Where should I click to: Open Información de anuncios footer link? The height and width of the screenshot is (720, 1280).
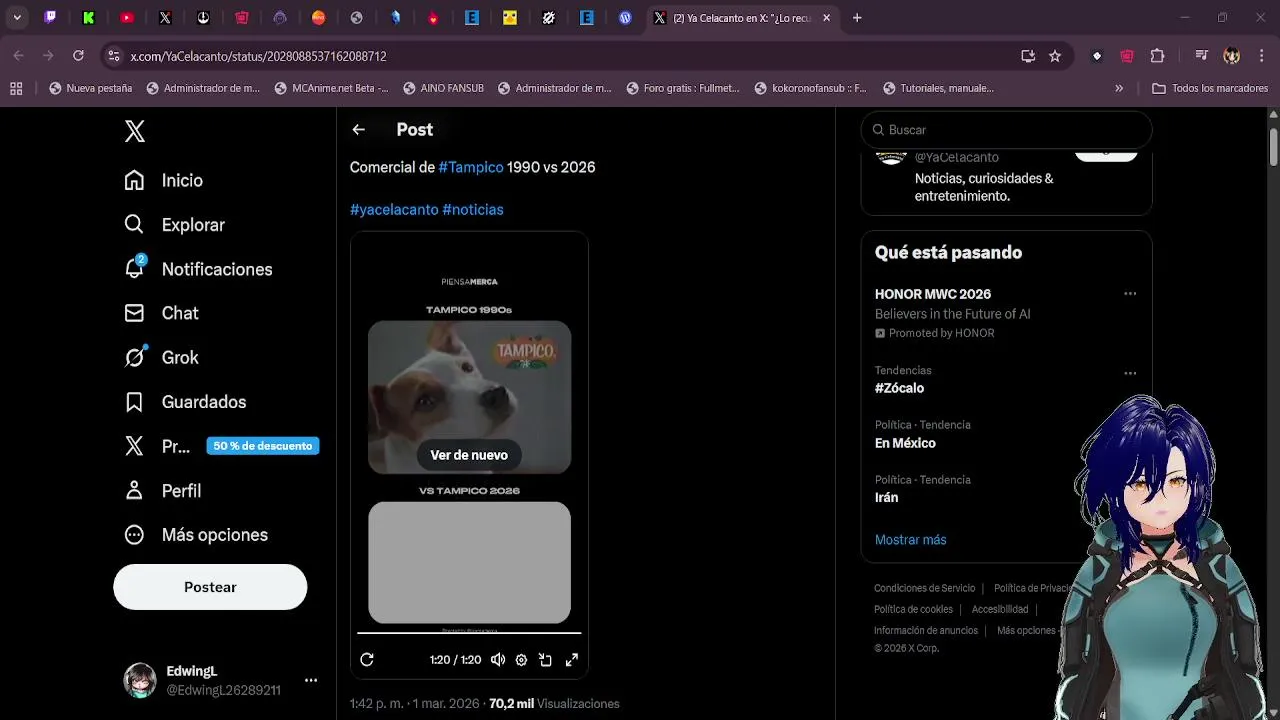926,631
